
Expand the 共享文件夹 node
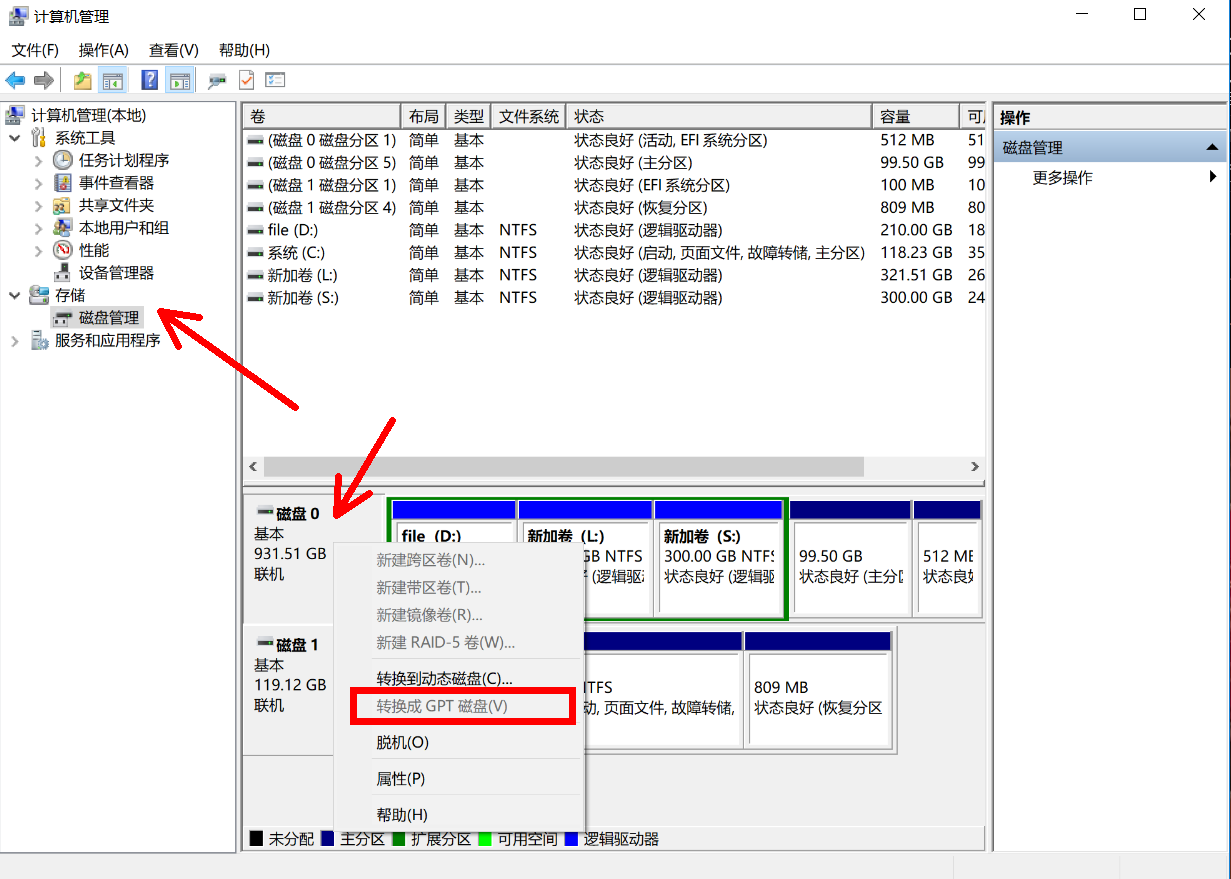pos(39,205)
